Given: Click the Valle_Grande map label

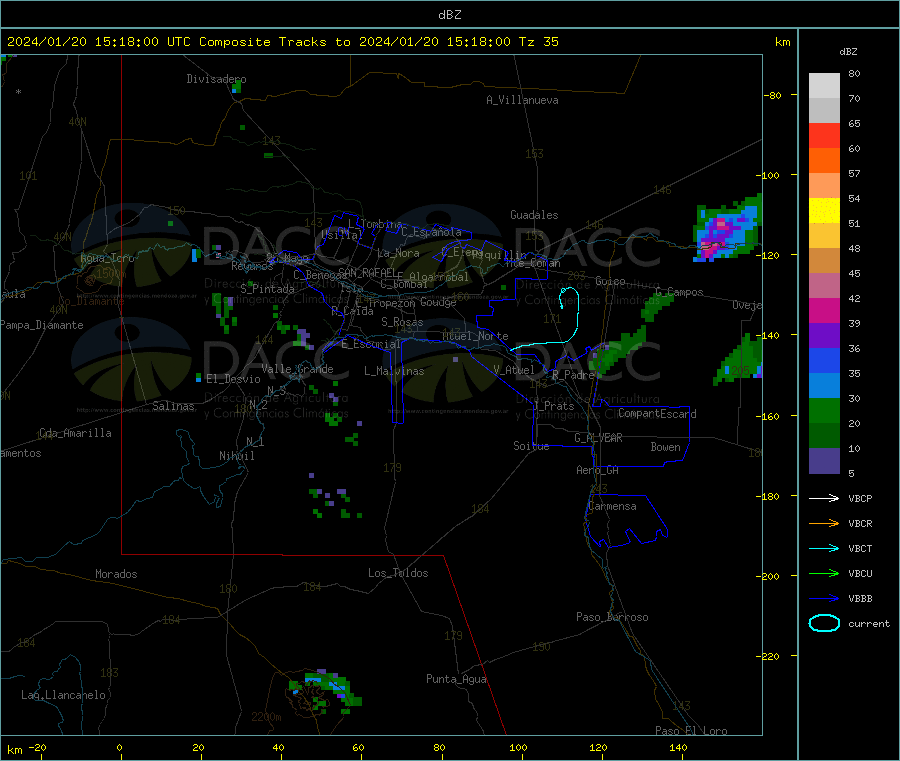Looking at the screenshot, I should [297, 369].
